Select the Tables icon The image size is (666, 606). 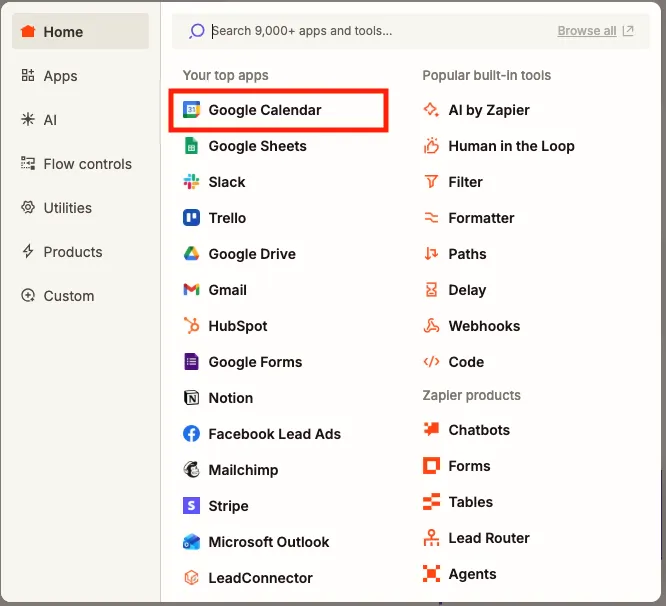tap(431, 502)
